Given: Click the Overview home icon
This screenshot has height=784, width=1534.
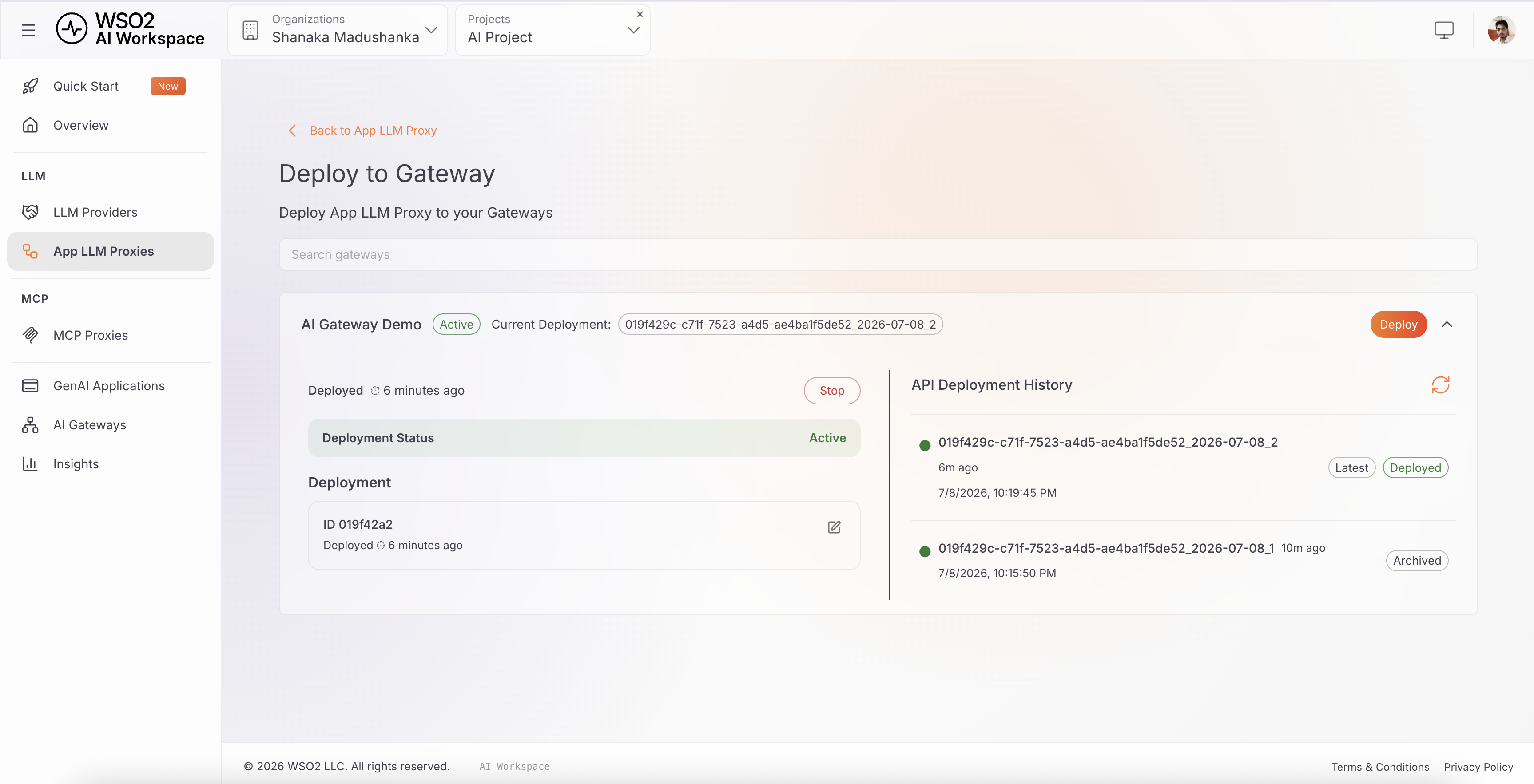Looking at the screenshot, I should 30,125.
